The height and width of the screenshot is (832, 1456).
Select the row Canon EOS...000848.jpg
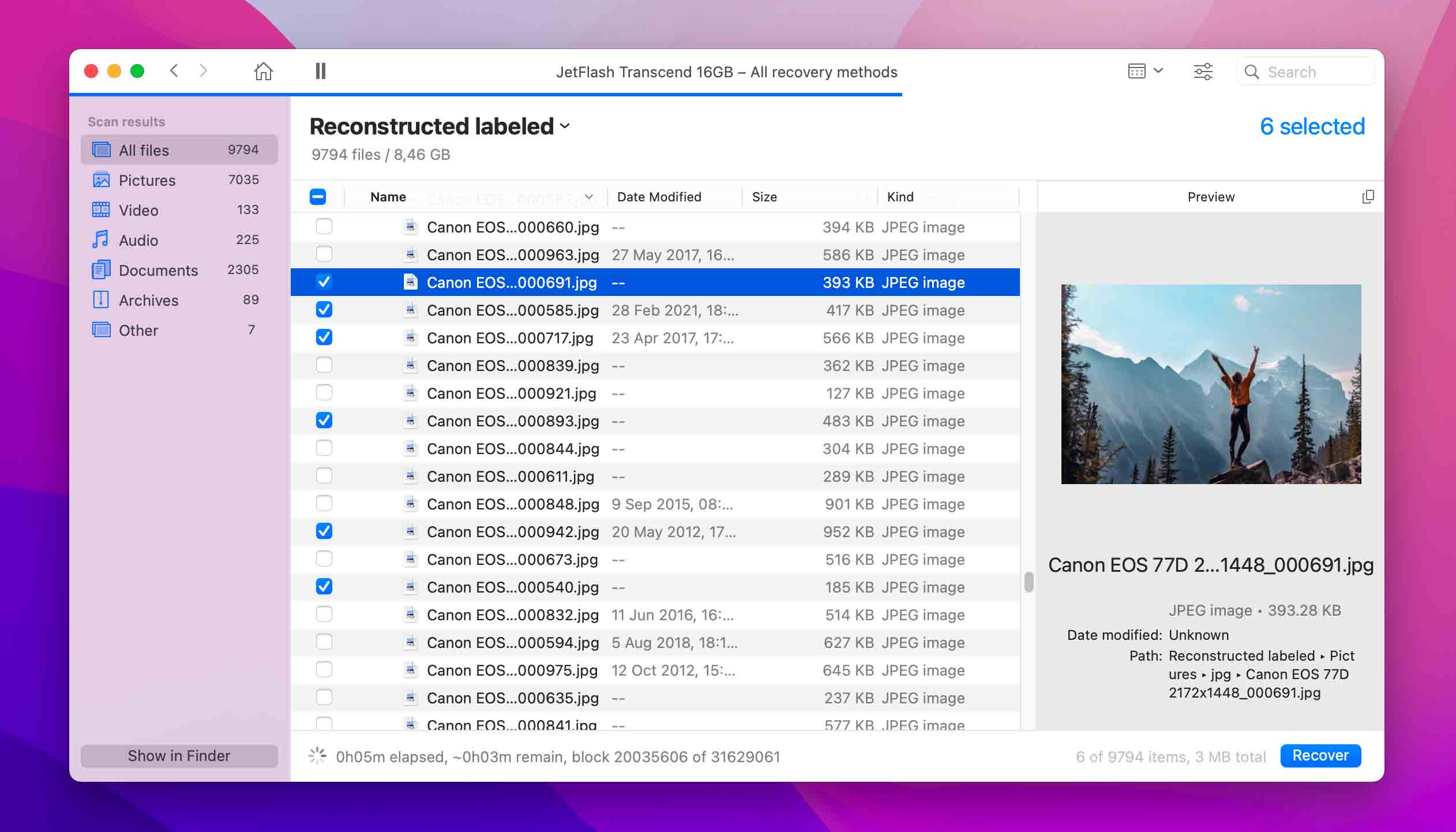coord(655,504)
